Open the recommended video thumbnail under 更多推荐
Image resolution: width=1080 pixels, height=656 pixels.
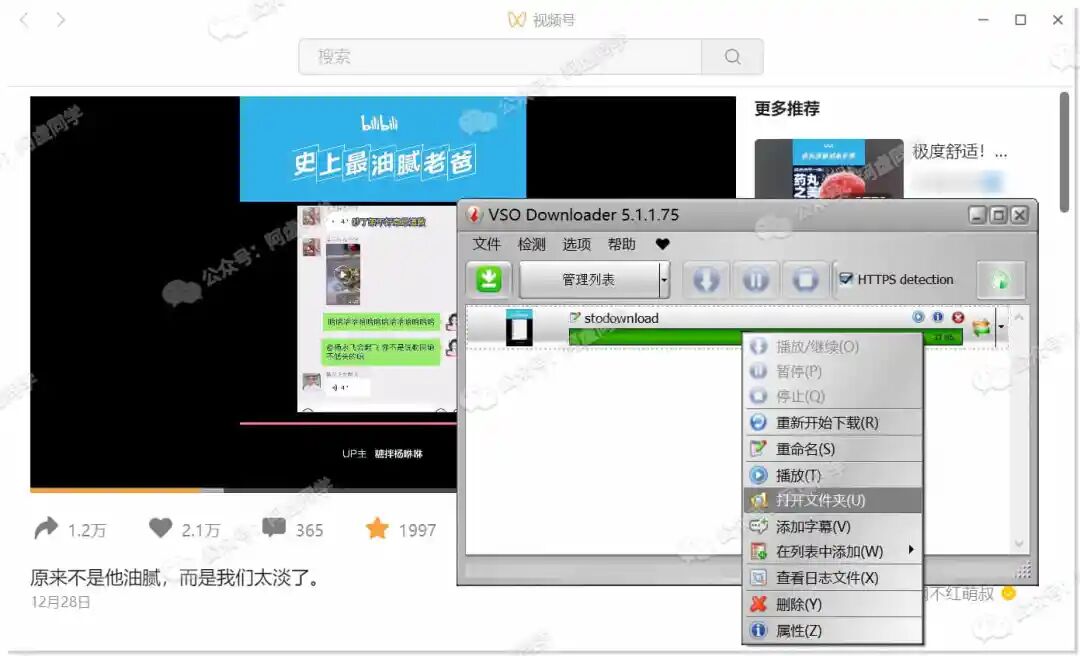(829, 169)
